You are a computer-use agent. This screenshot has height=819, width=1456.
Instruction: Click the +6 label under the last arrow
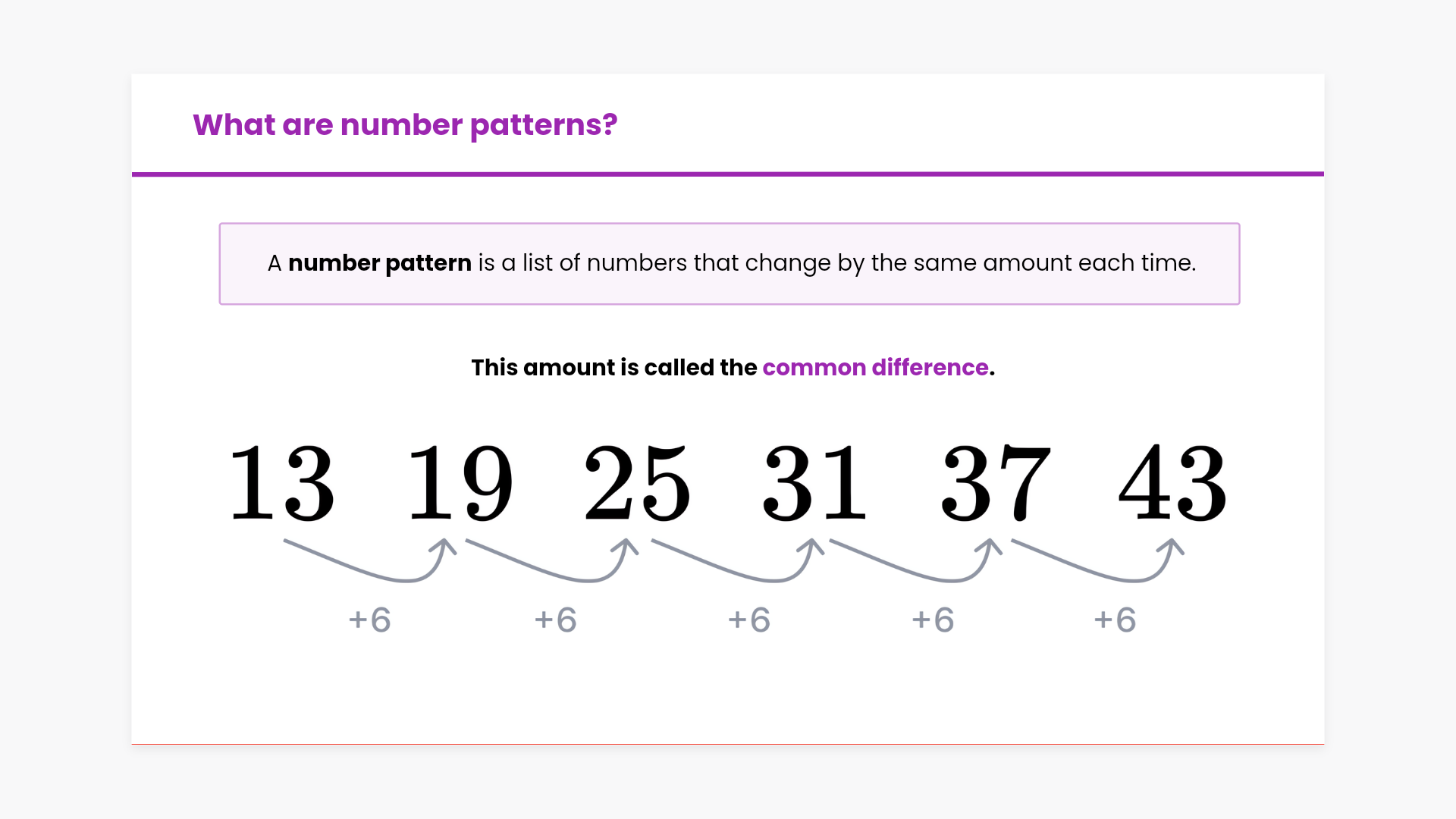[x=1115, y=620]
